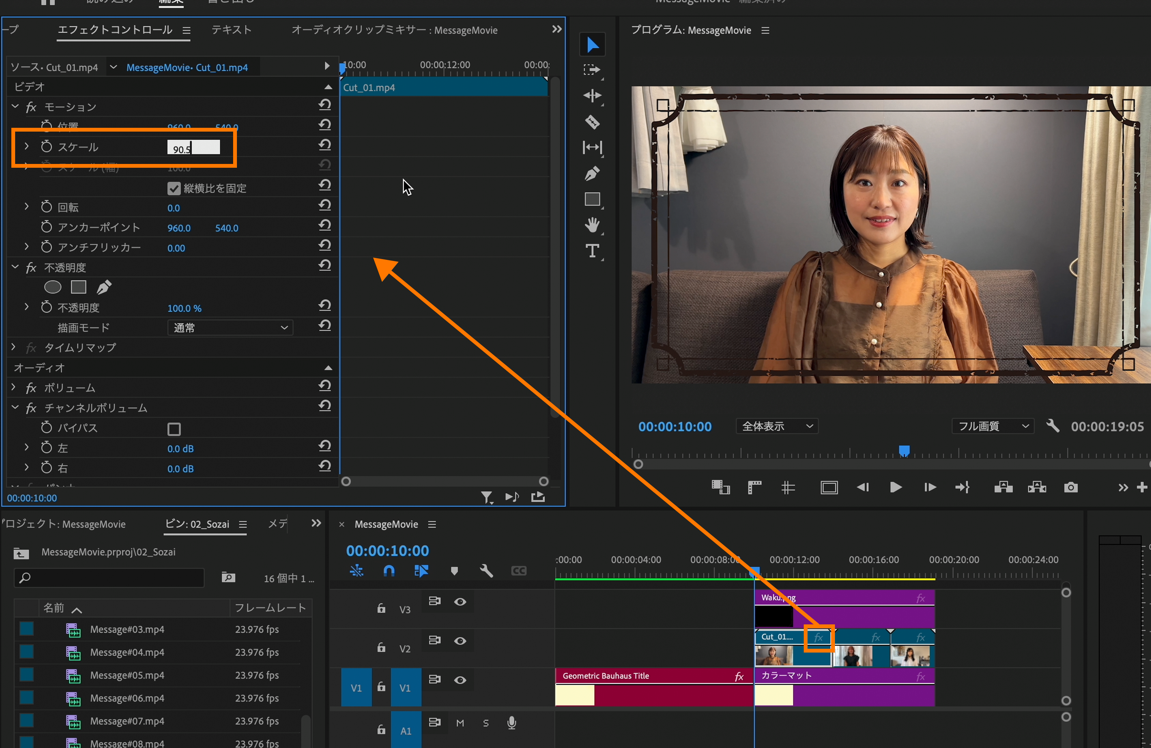
Task: Switch to the テキスト tab
Action: (x=231, y=30)
